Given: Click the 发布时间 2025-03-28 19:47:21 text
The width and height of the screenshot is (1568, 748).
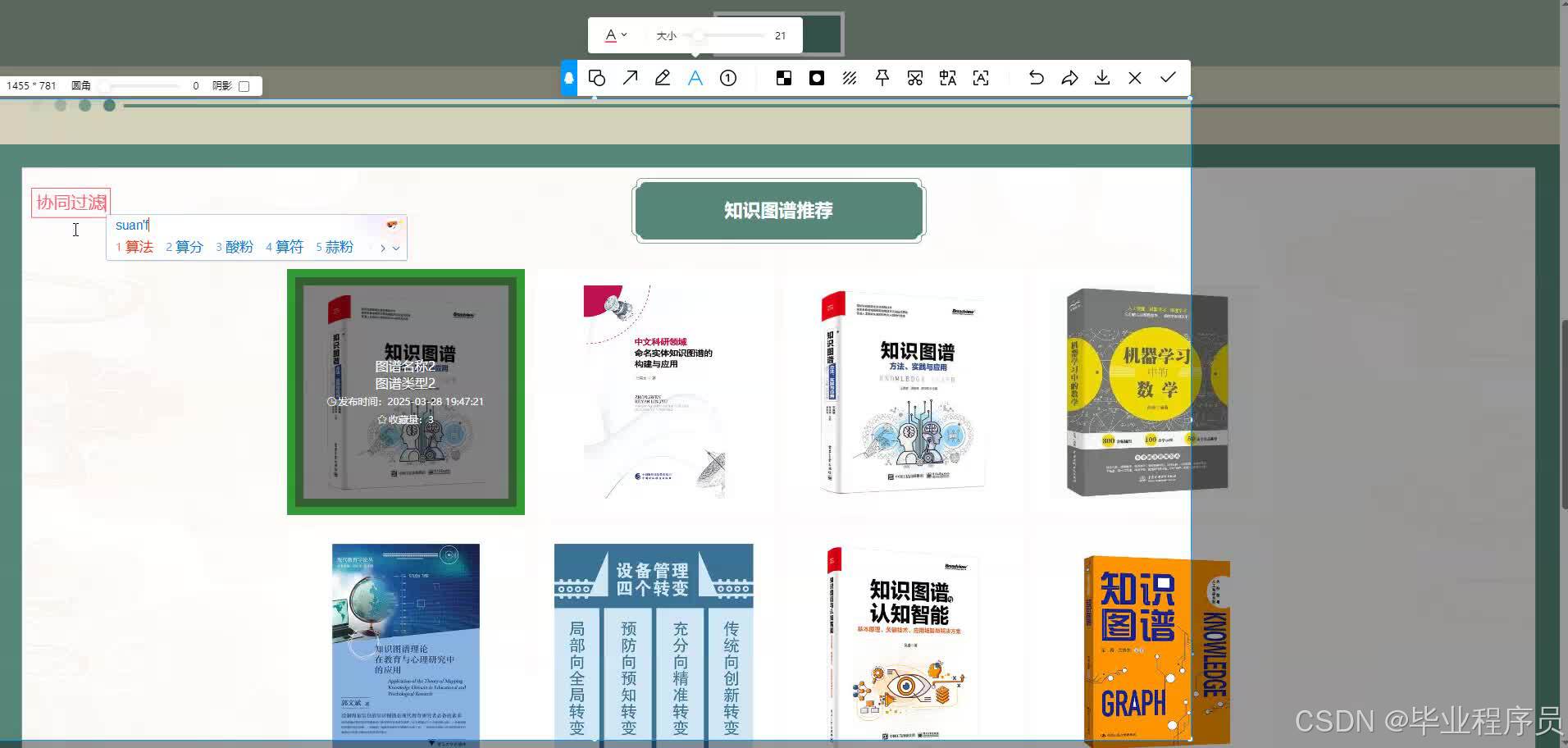Looking at the screenshot, I should coord(405,402).
